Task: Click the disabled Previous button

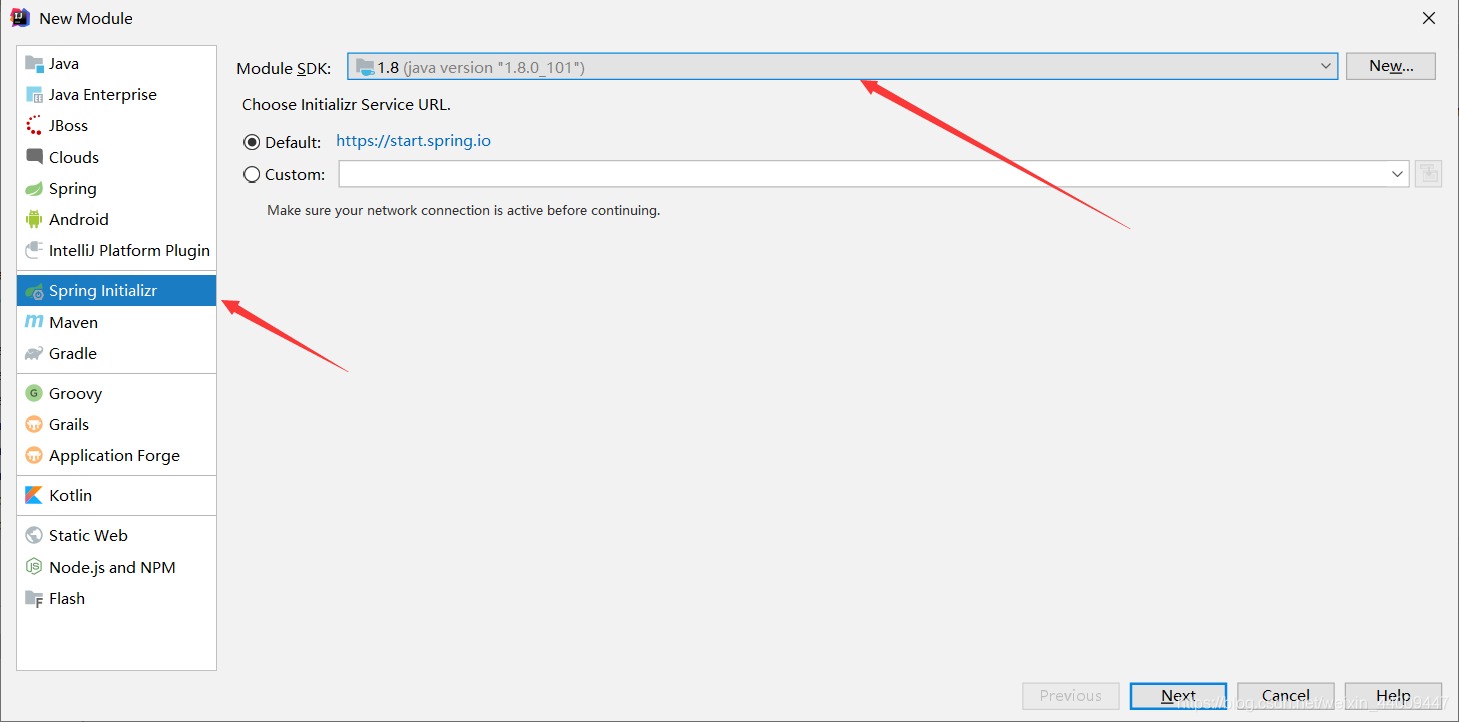Action: [1070, 696]
